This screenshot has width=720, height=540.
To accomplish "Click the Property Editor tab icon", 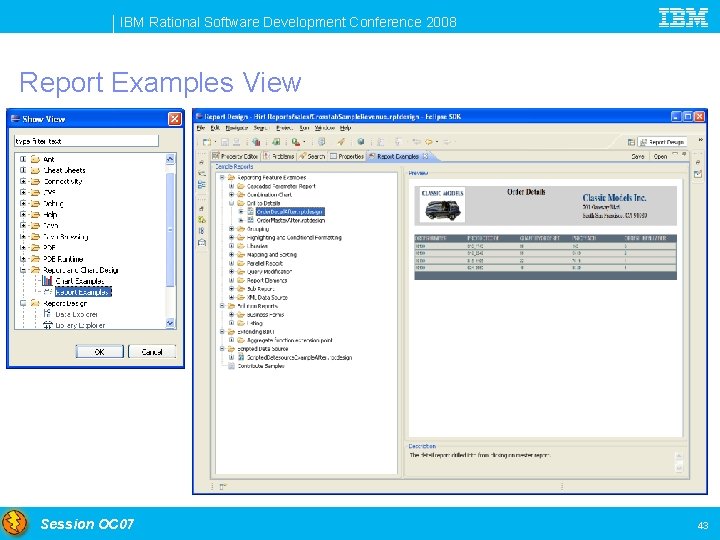I will (216, 157).
